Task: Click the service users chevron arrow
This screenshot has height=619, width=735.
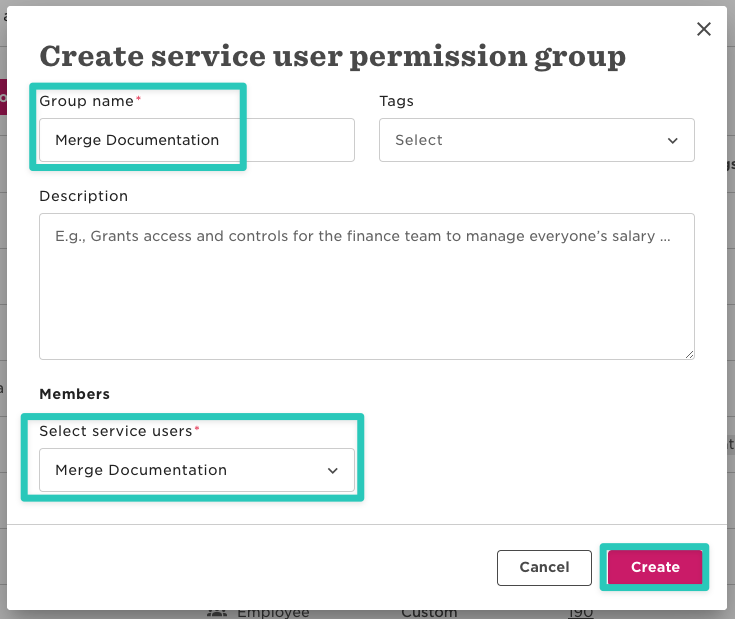Action: (333, 471)
